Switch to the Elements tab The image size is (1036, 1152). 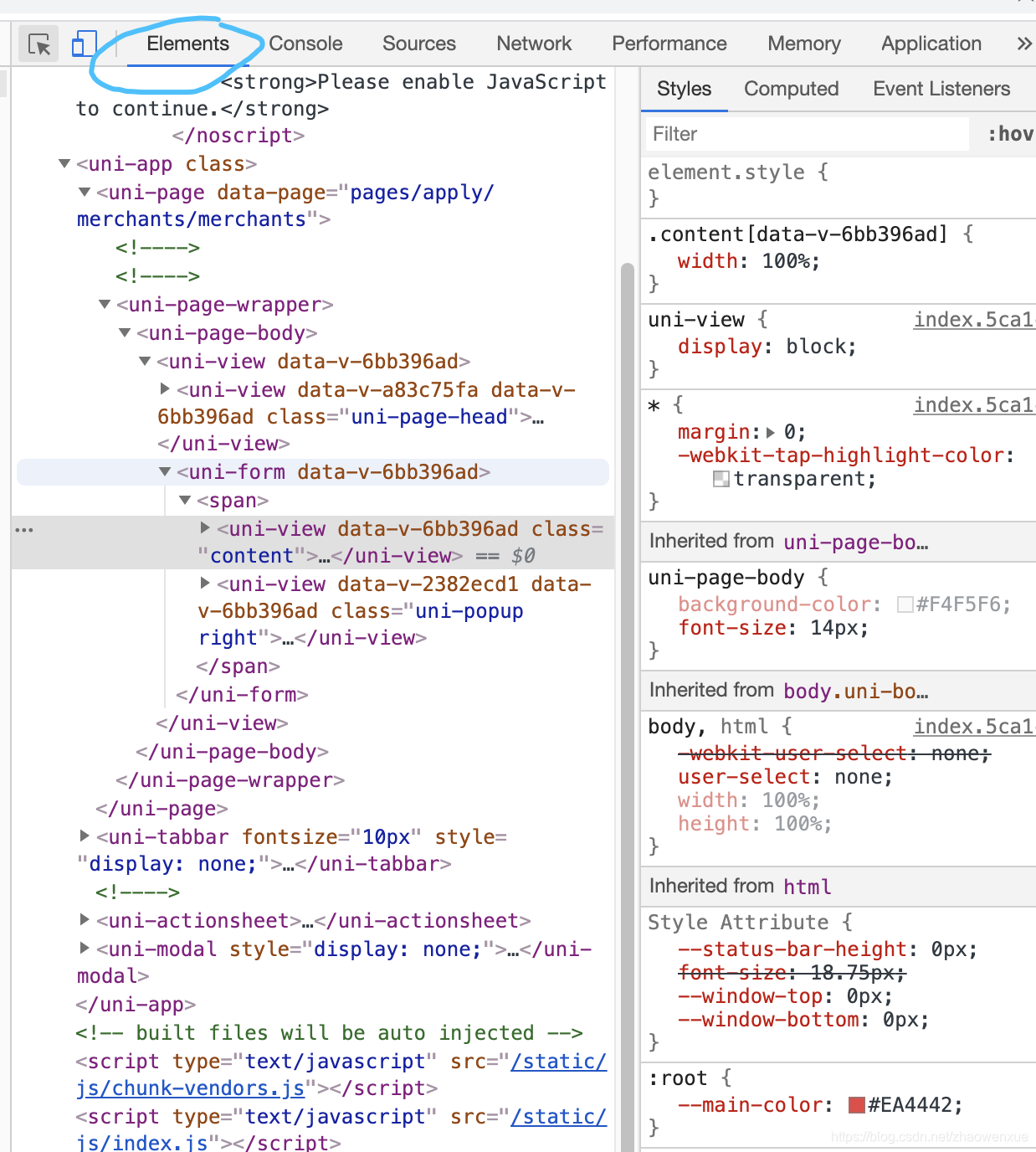point(187,44)
